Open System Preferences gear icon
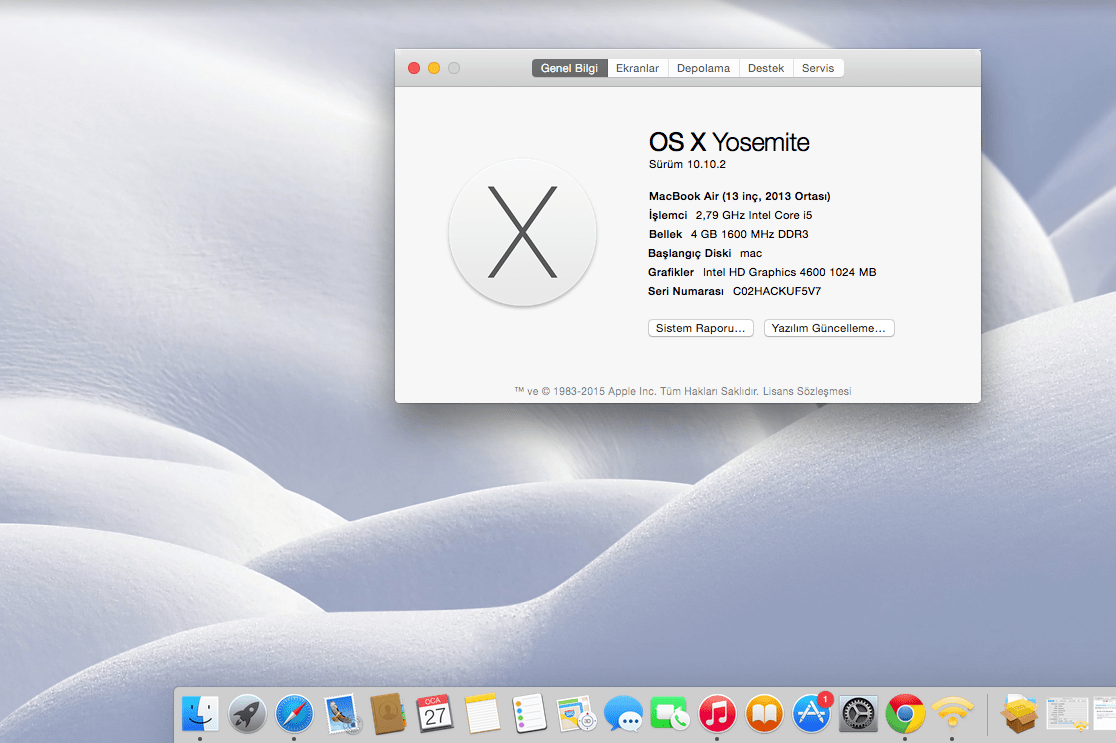 point(858,714)
